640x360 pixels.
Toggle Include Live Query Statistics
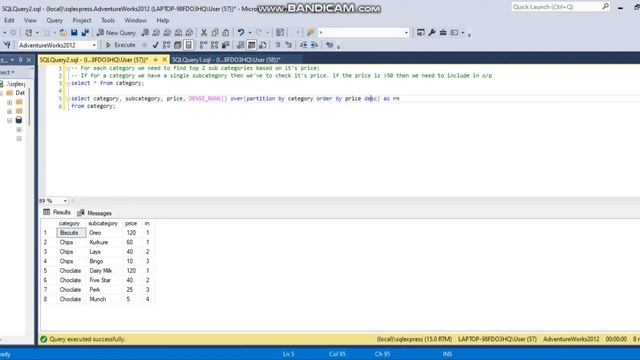pyautogui.click(x=214, y=45)
